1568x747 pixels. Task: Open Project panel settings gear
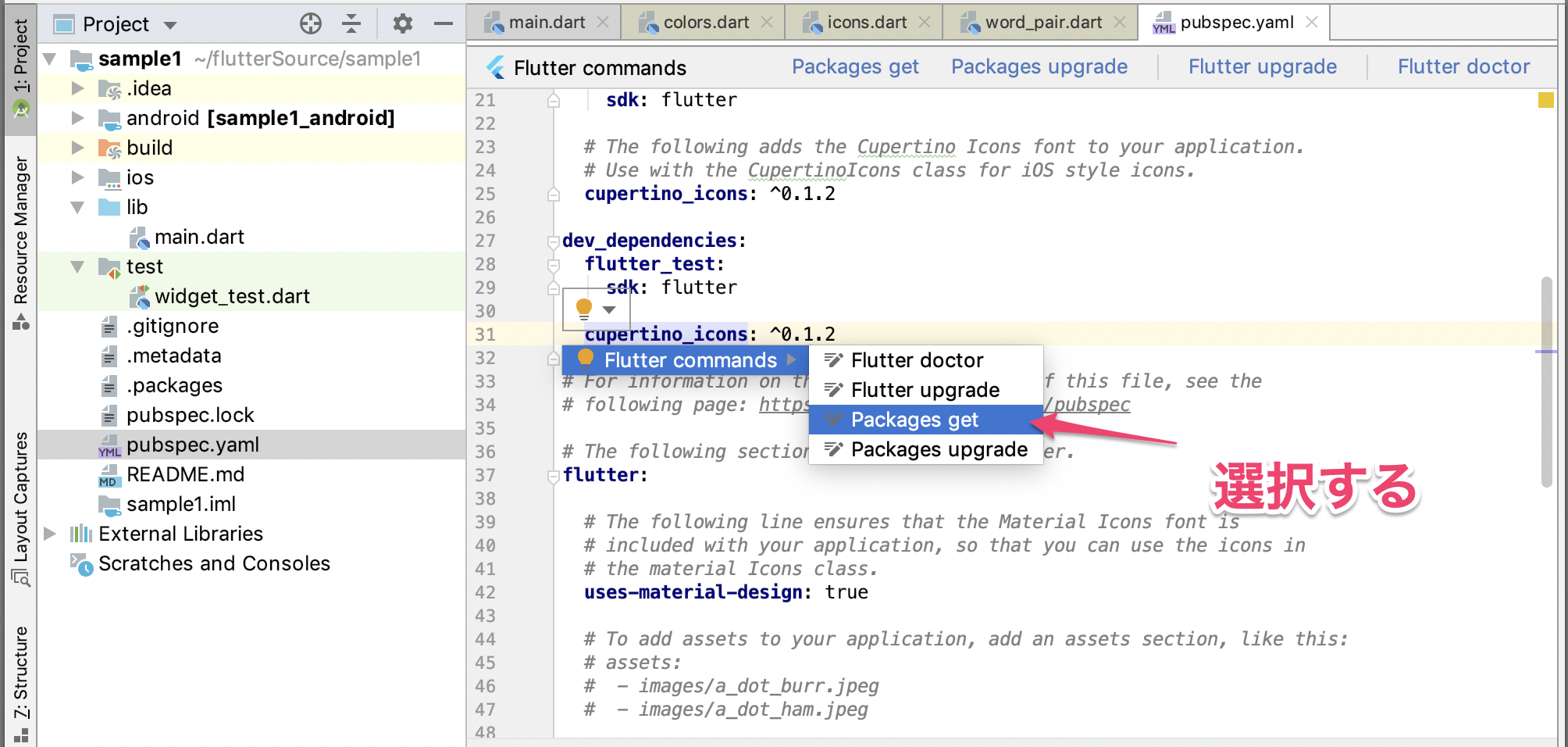coord(402,24)
